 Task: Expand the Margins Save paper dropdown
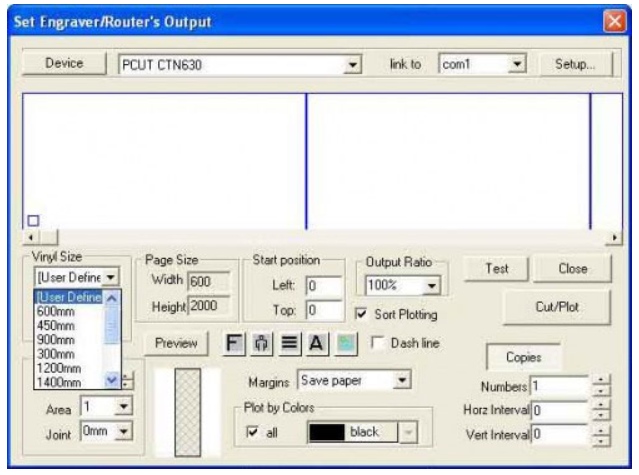pos(402,381)
